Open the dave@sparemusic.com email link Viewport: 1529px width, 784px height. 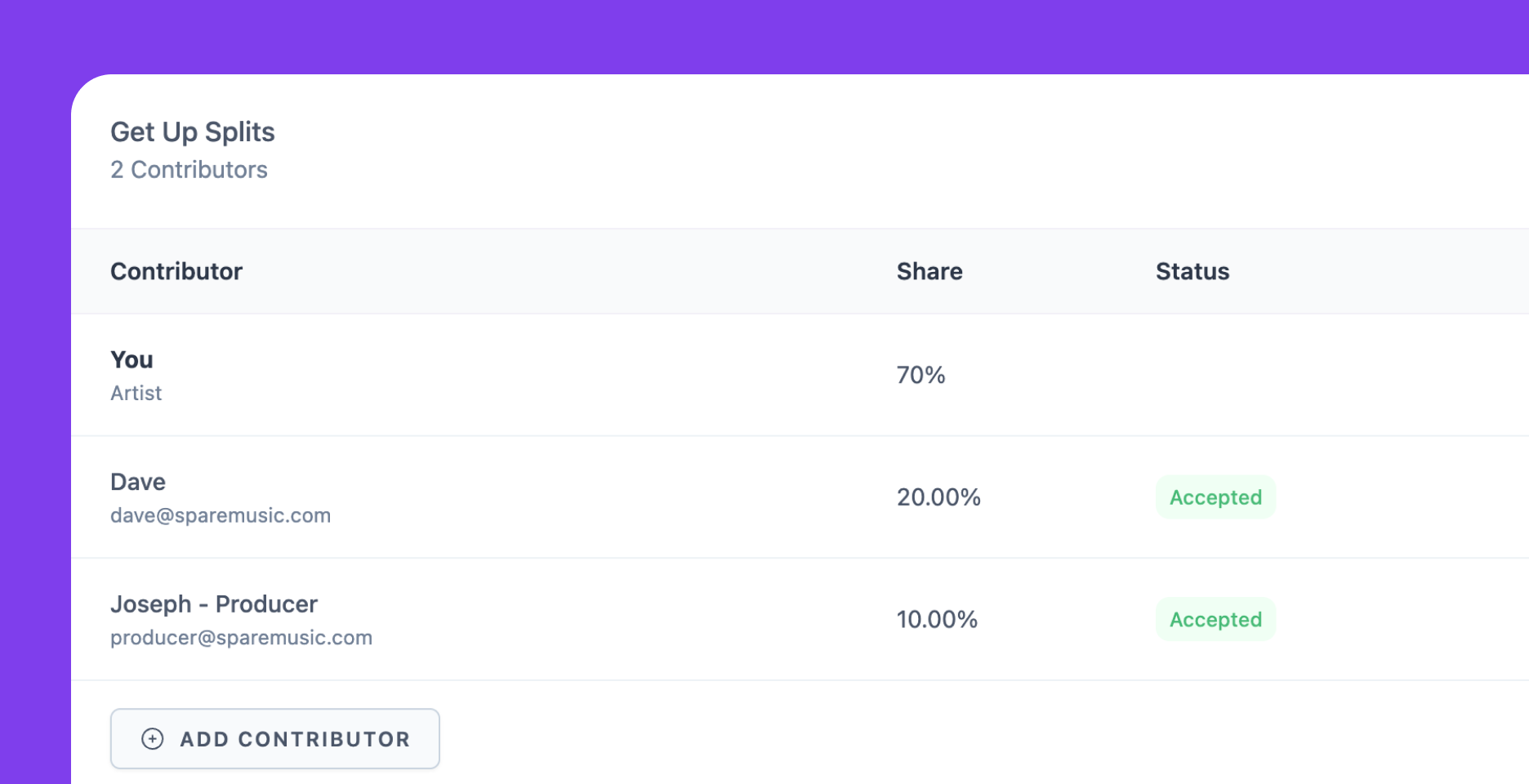[221, 516]
